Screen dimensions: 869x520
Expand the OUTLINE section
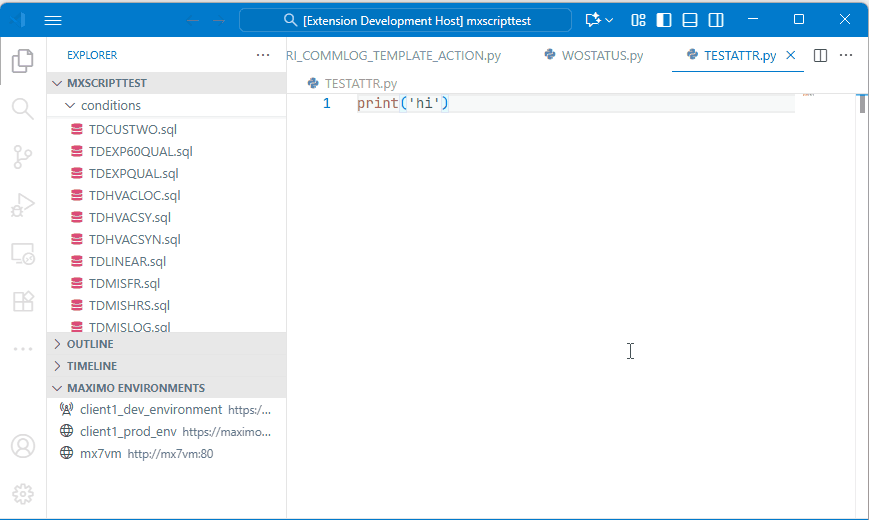click(x=166, y=344)
